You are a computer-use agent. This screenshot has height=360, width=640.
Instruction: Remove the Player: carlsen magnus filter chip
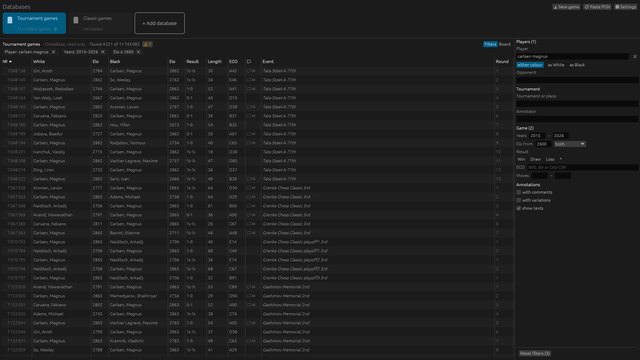(53, 52)
